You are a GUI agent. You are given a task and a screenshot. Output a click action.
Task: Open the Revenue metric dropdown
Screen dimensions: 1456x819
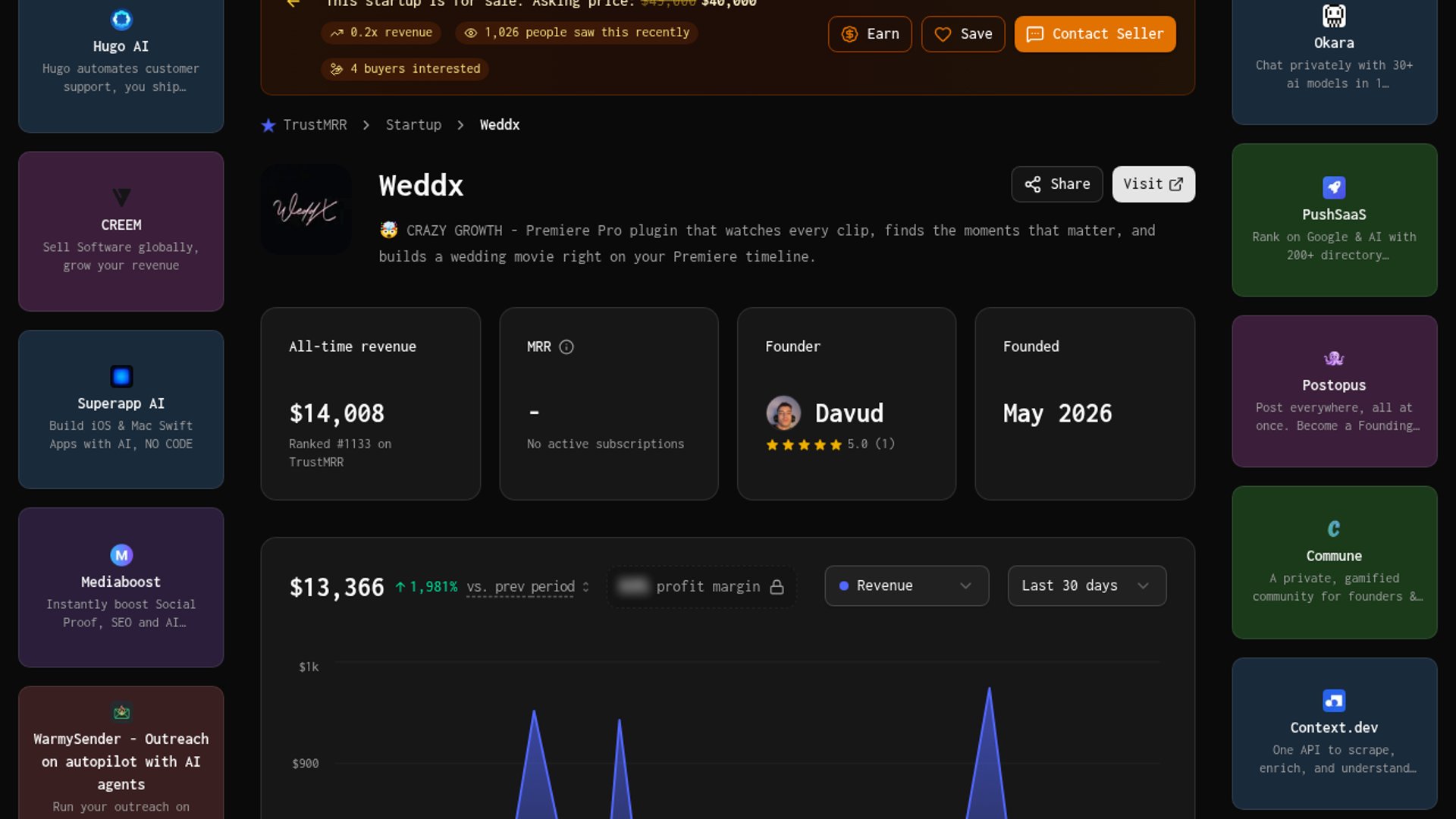[x=907, y=585]
